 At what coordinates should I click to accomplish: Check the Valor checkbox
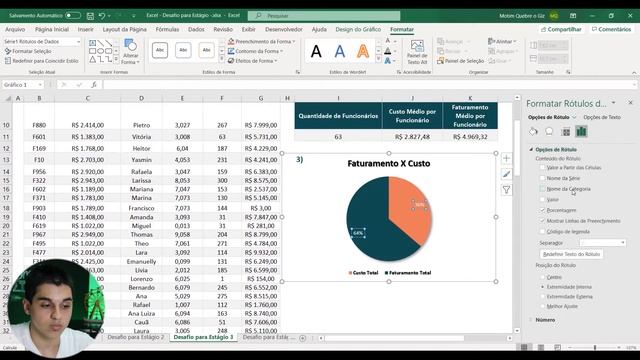pos(542,199)
